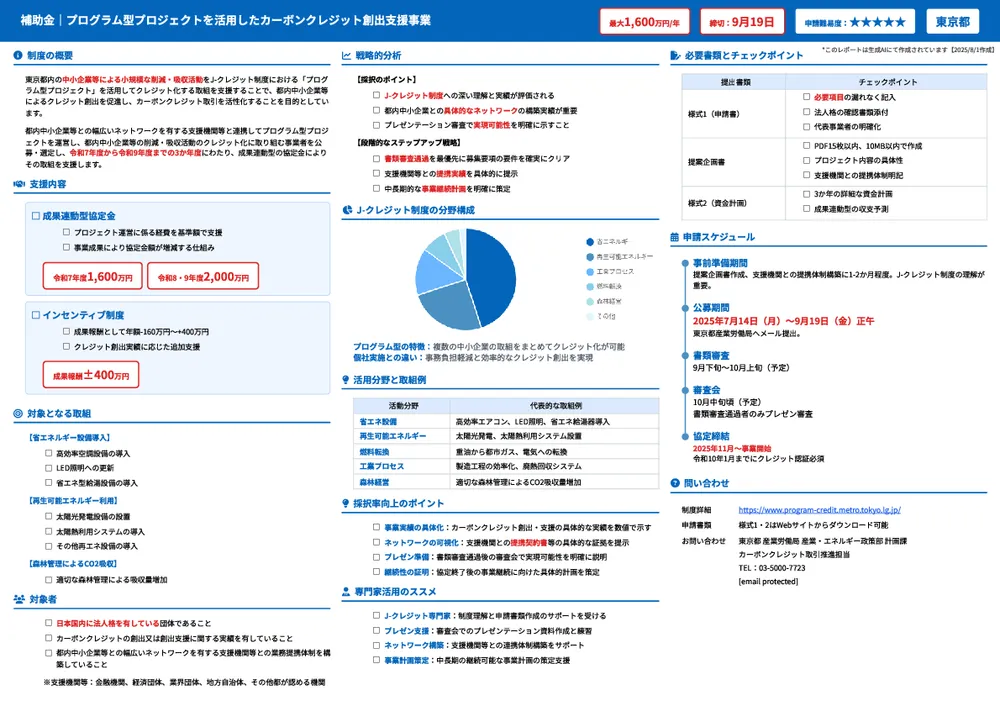Tick the 必要項目の漏れなく記入 checkbox

pos(806,97)
